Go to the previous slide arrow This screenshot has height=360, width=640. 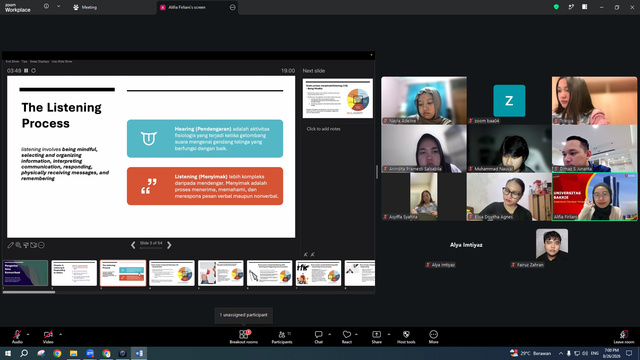pos(133,245)
